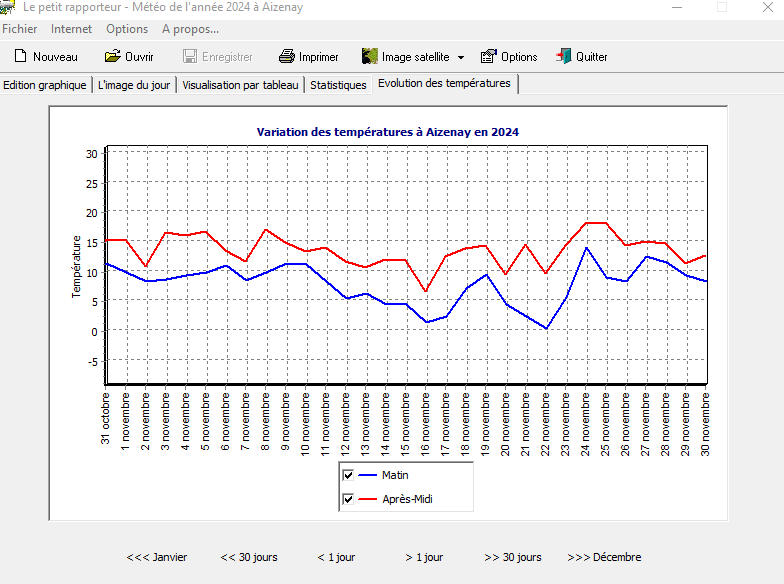This screenshot has width=784, height=584.
Task: Click the app icon in the title bar
Action: (8, 7)
